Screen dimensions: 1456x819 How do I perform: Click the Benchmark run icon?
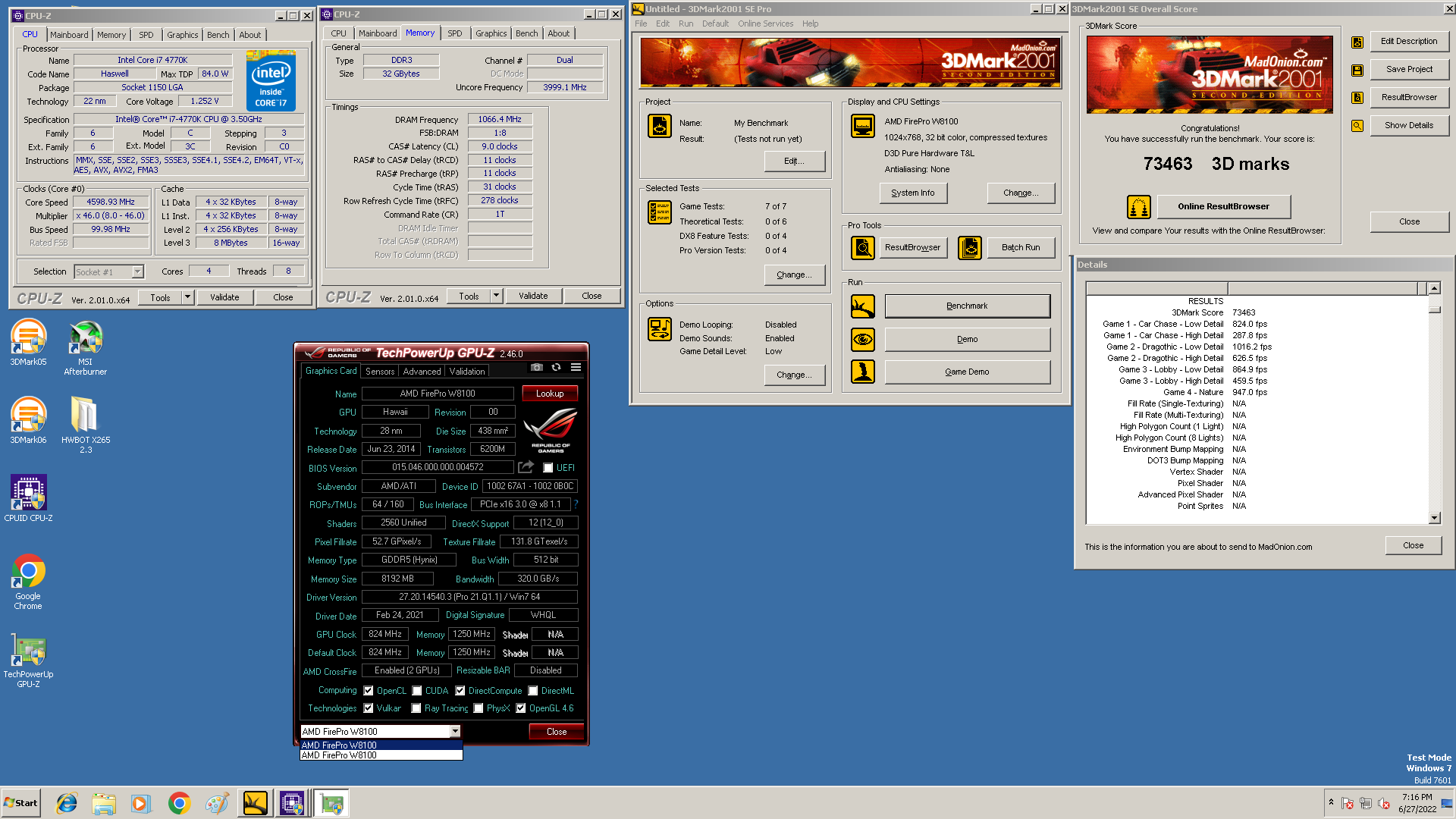(x=862, y=306)
